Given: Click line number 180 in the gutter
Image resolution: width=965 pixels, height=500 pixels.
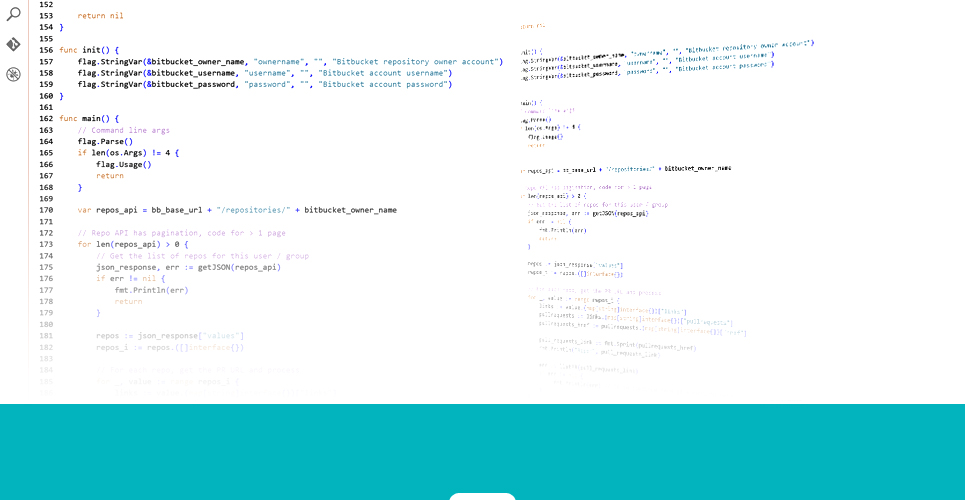Looking at the screenshot, I should coord(46,325).
